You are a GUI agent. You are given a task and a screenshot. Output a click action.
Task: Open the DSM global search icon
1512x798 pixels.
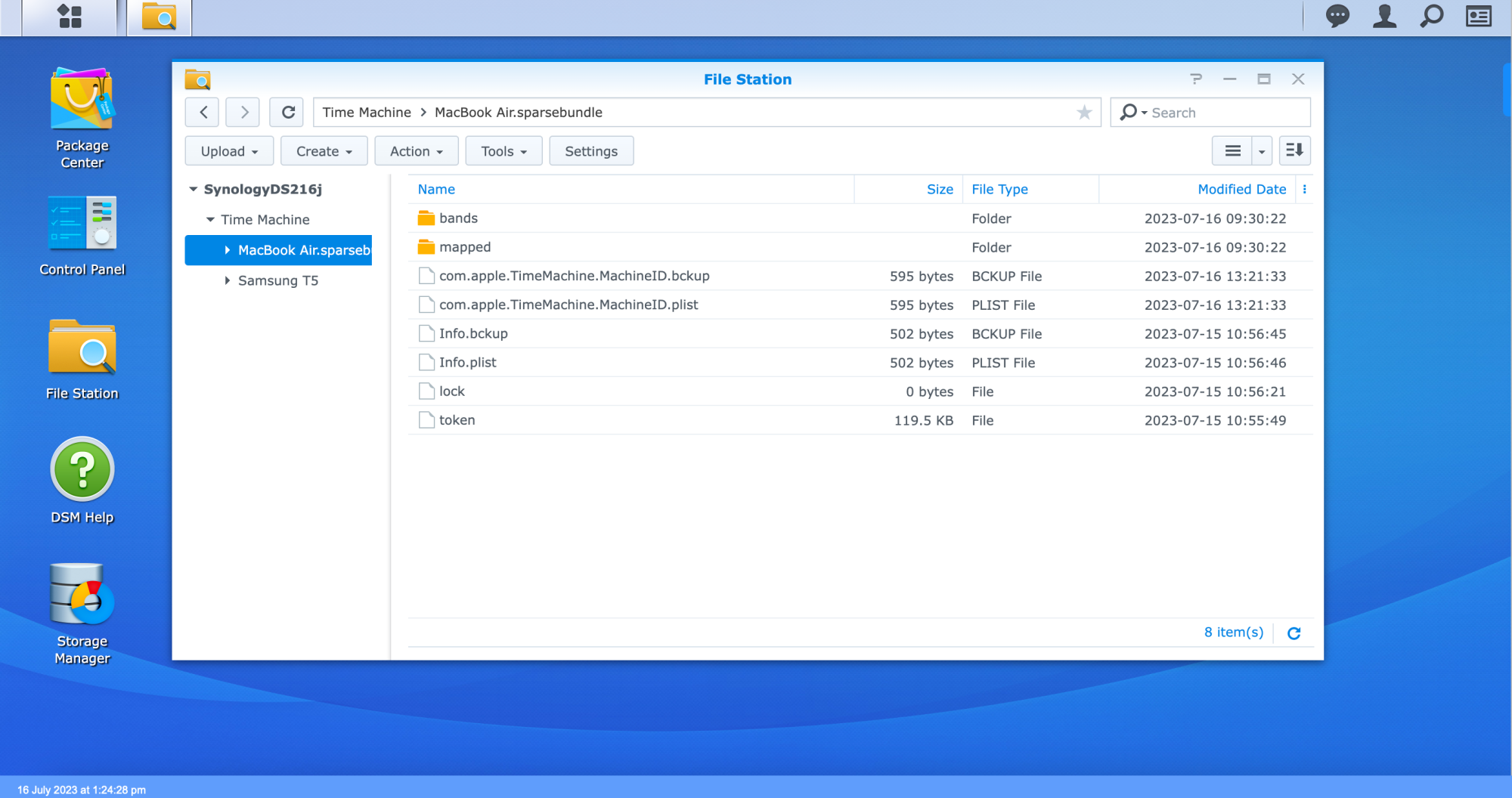[x=1431, y=16]
